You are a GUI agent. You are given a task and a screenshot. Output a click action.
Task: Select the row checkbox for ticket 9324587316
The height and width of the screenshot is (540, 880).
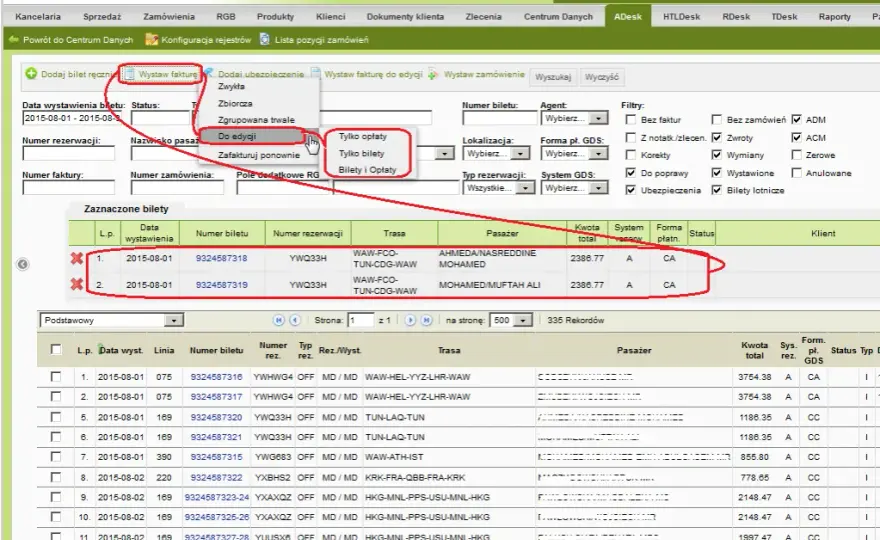click(x=56, y=377)
